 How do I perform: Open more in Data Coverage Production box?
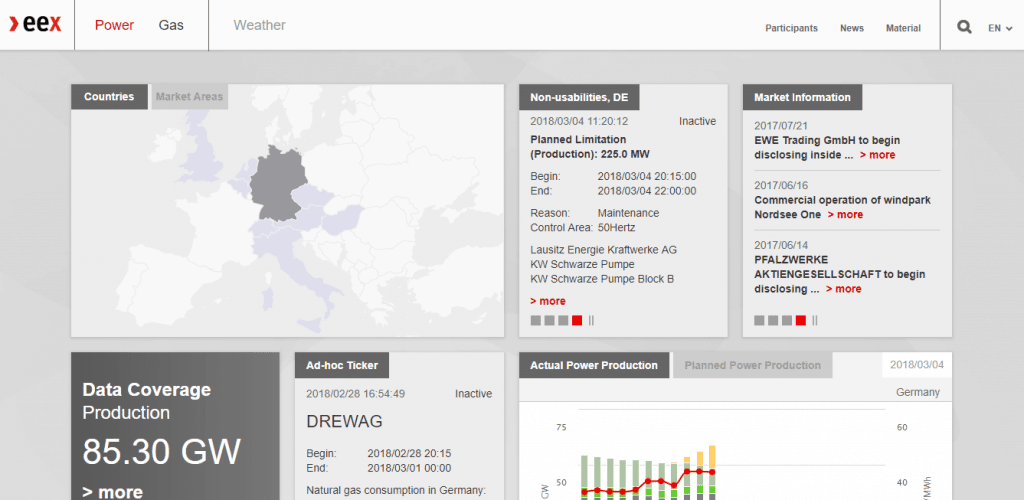[x=112, y=492]
